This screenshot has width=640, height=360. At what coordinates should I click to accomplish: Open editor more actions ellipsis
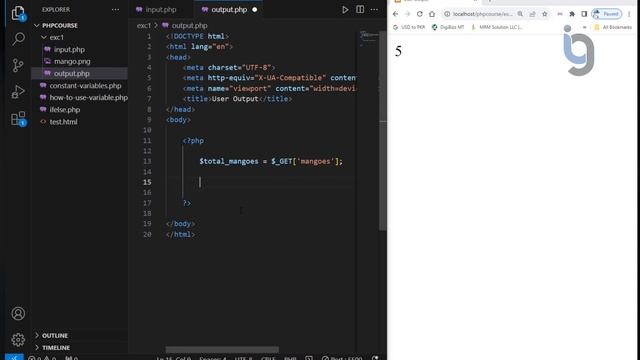point(374,9)
